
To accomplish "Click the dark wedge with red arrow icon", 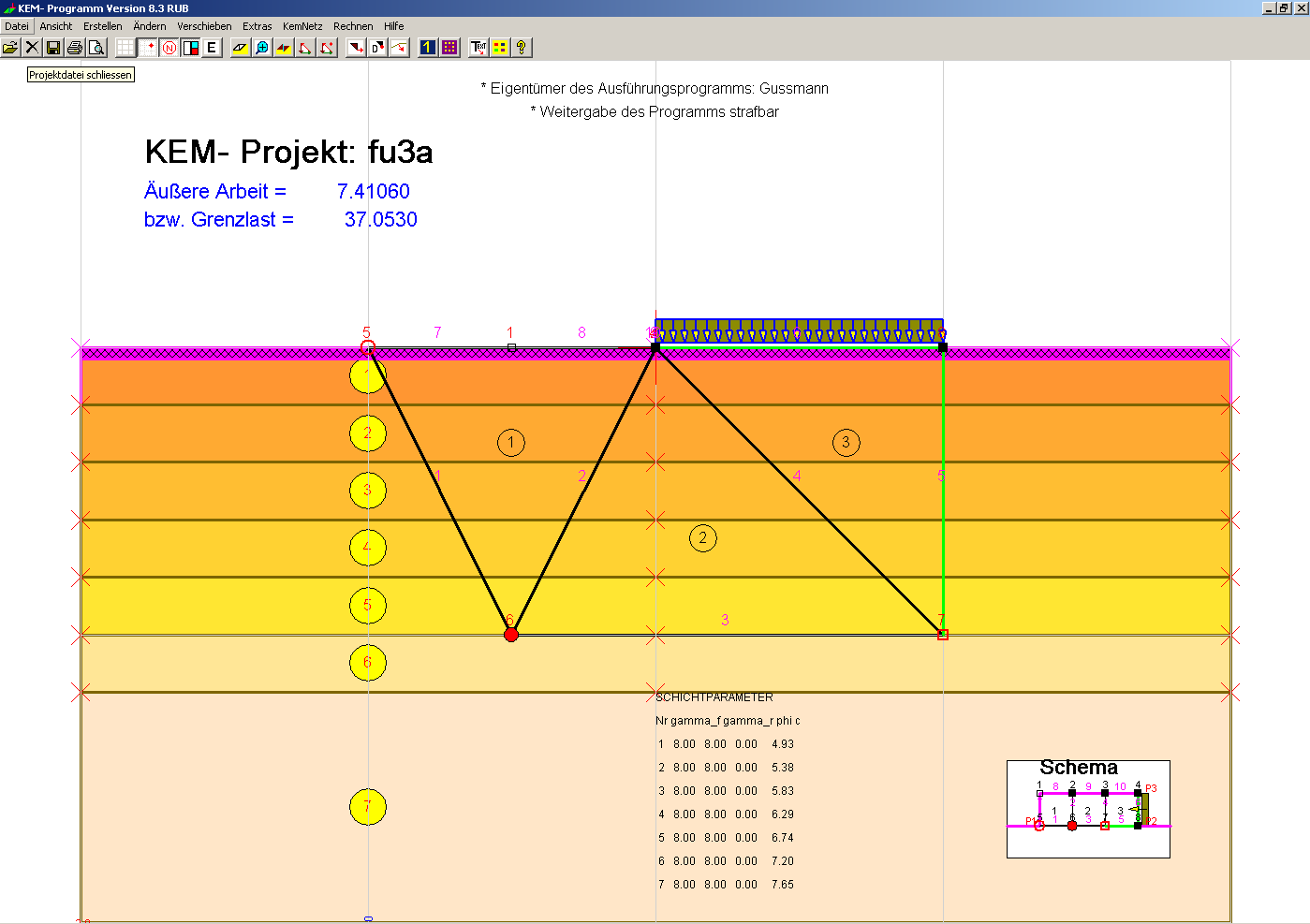I will pos(356,47).
